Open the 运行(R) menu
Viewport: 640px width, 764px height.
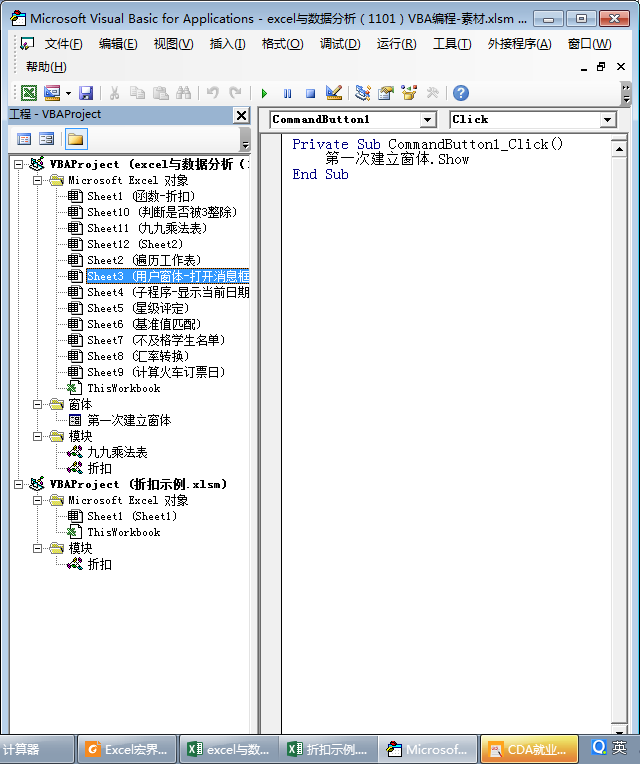396,44
